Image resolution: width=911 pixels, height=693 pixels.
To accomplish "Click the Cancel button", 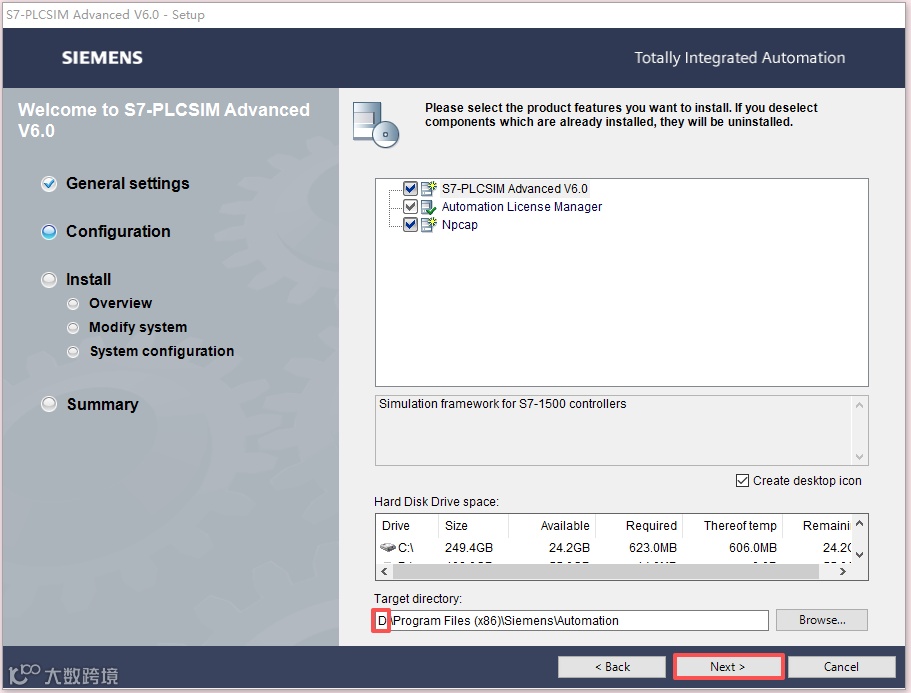I will 841,667.
